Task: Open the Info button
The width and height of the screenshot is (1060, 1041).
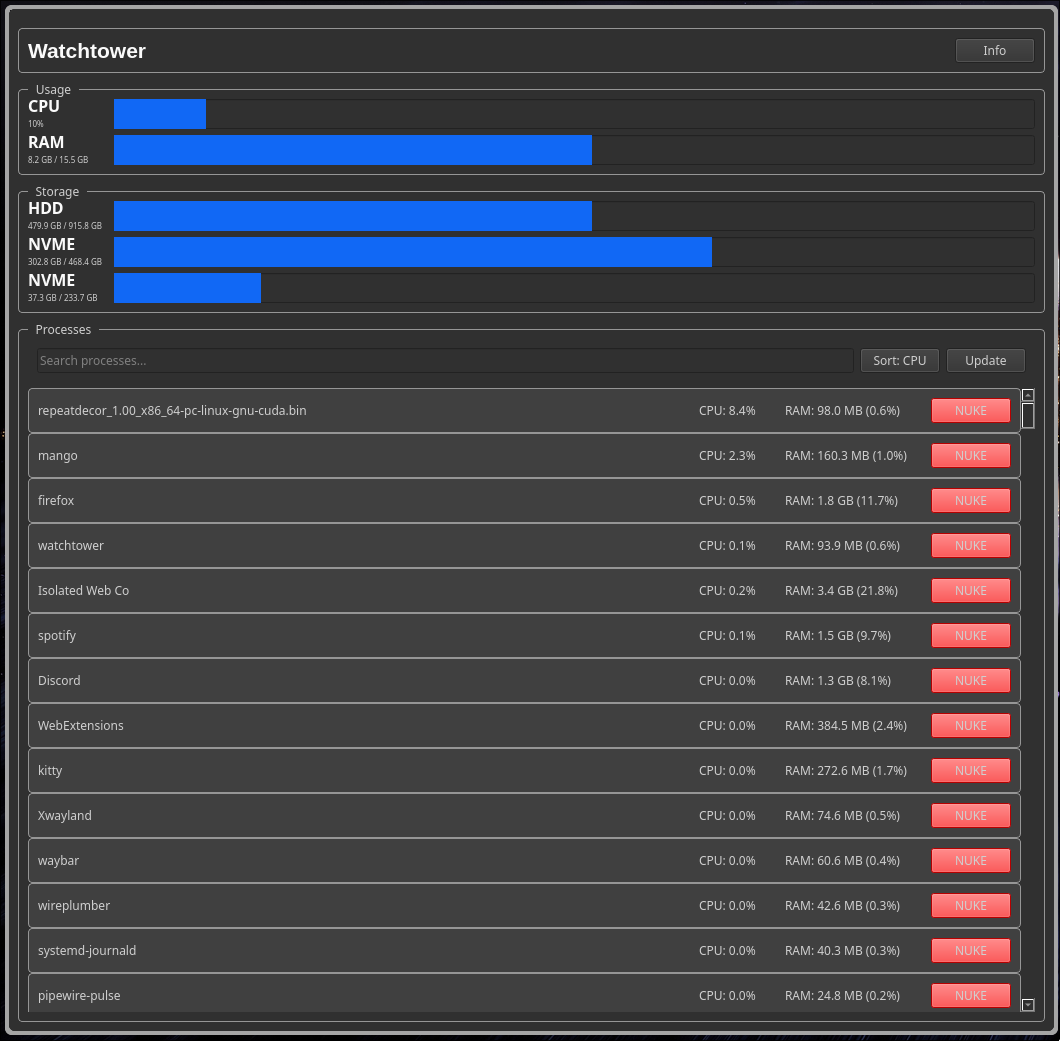Action: coord(994,50)
